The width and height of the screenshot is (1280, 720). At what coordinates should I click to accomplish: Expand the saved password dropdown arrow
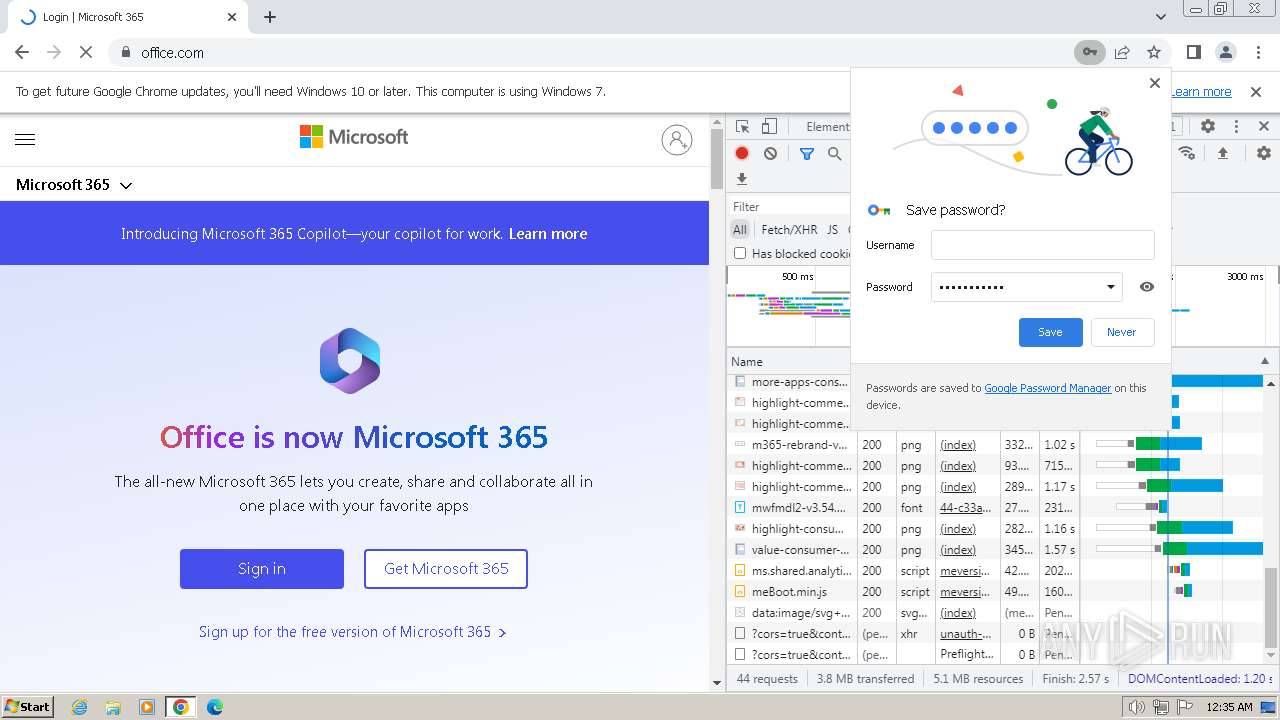click(x=1110, y=287)
